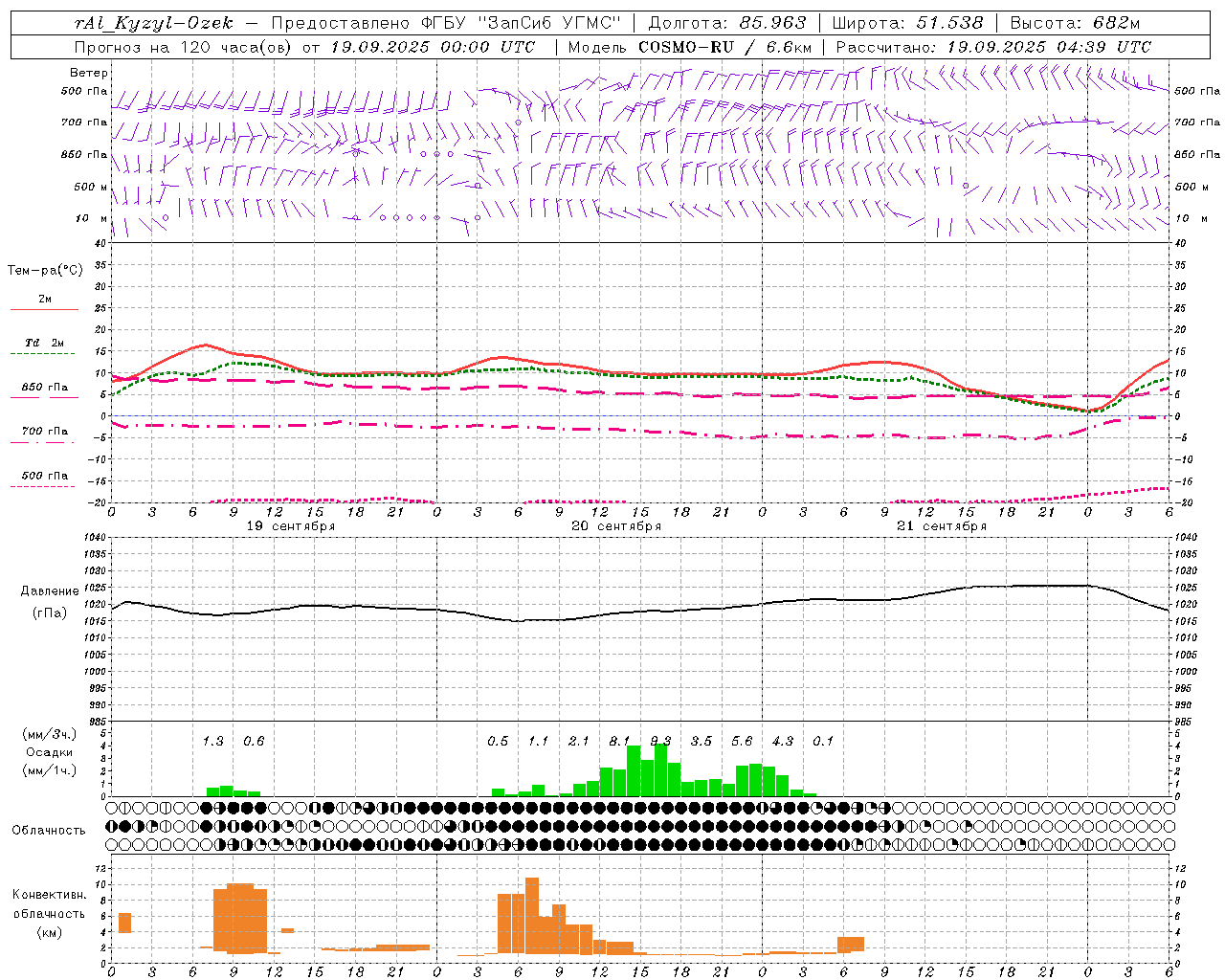Click the Рассчитано: 19.09.2025 04:39 UTC text
Screen dimensions: 1225x980
coord(993,47)
